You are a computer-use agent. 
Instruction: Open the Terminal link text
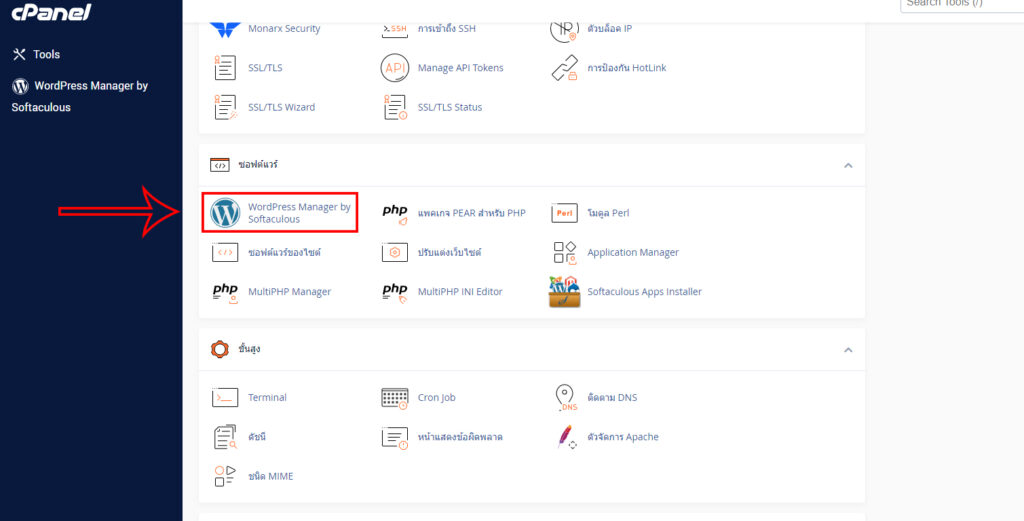point(267,398)
